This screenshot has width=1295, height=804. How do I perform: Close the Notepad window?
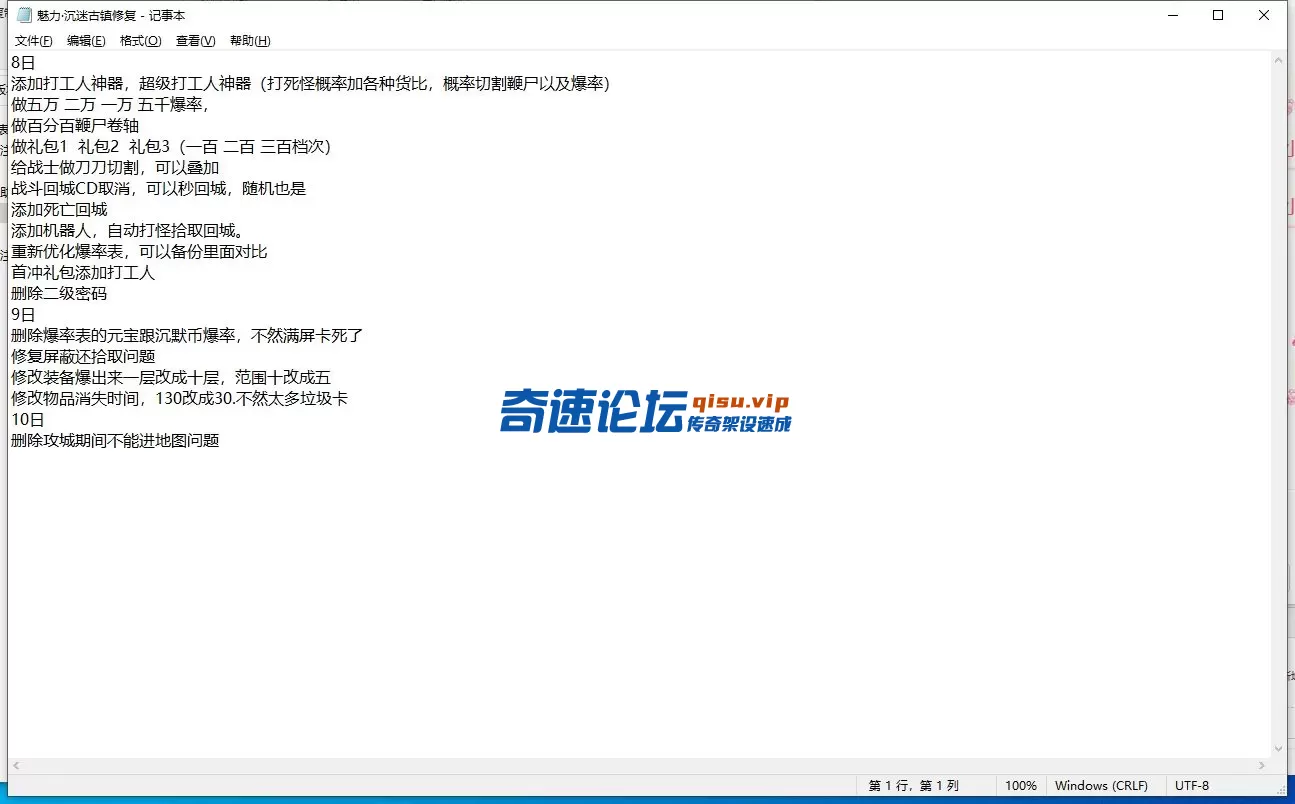click(1264, 15)
